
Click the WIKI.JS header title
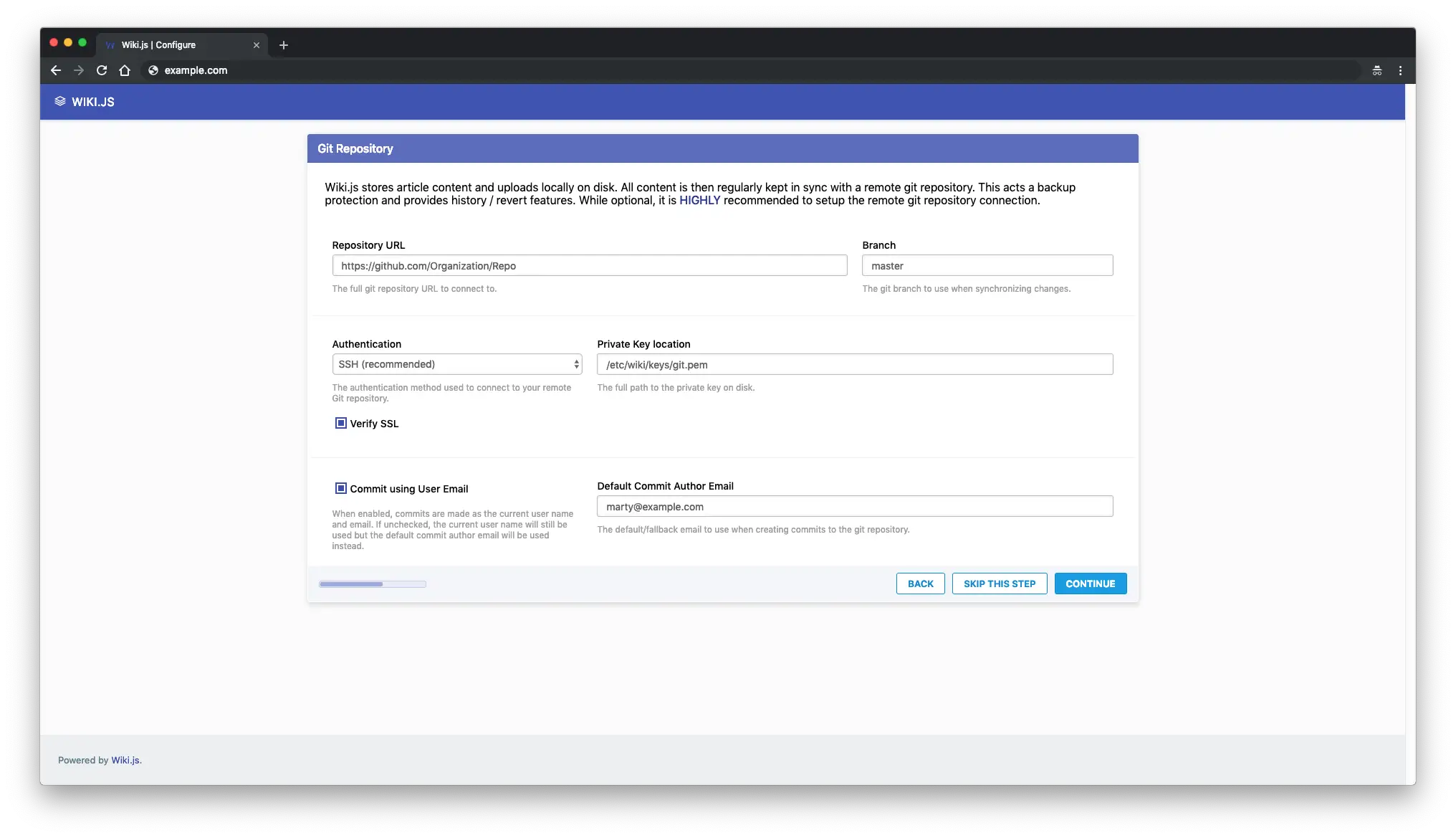pyautogui.click(x=93, y=102)
